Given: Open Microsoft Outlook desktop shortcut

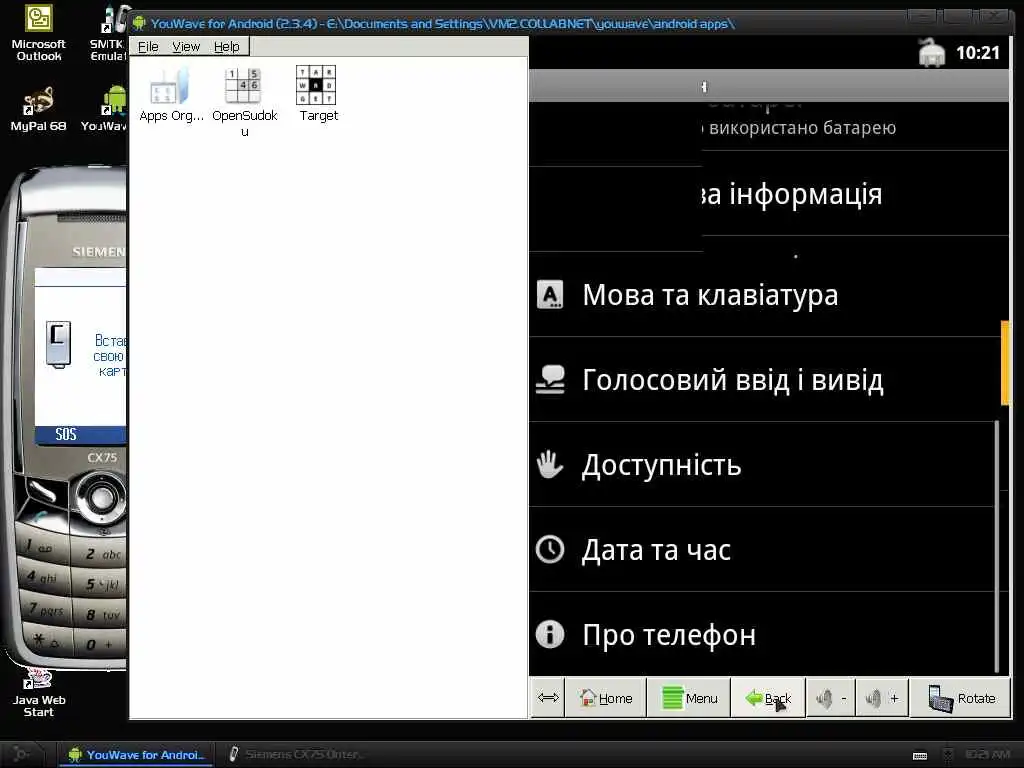Looking at the screenshot, I should pos(39,33).
